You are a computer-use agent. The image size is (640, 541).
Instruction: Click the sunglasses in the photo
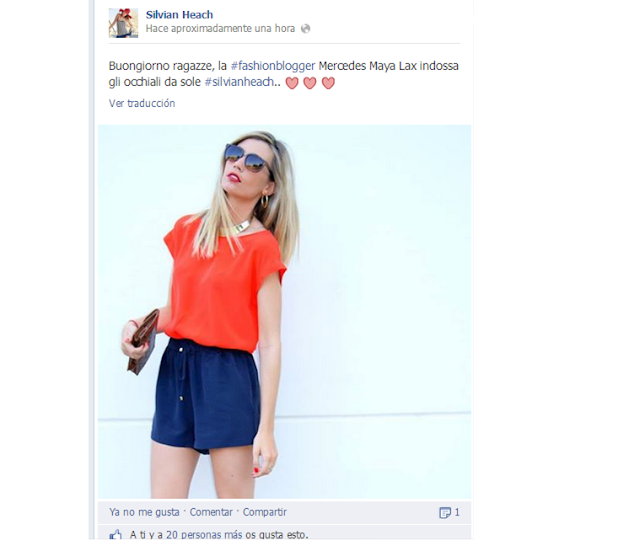point(247,159)
